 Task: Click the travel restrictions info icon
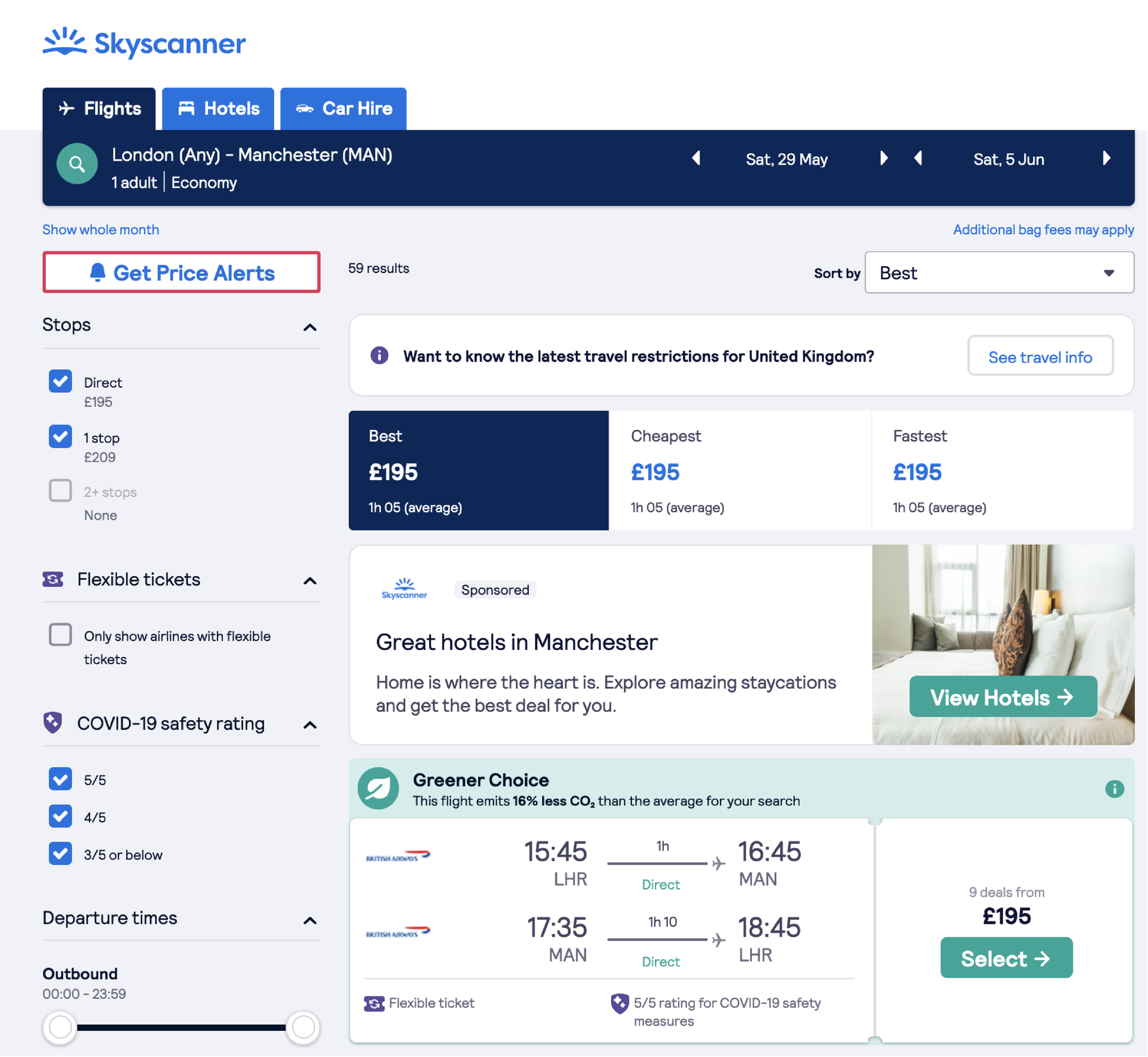[379, 355]
